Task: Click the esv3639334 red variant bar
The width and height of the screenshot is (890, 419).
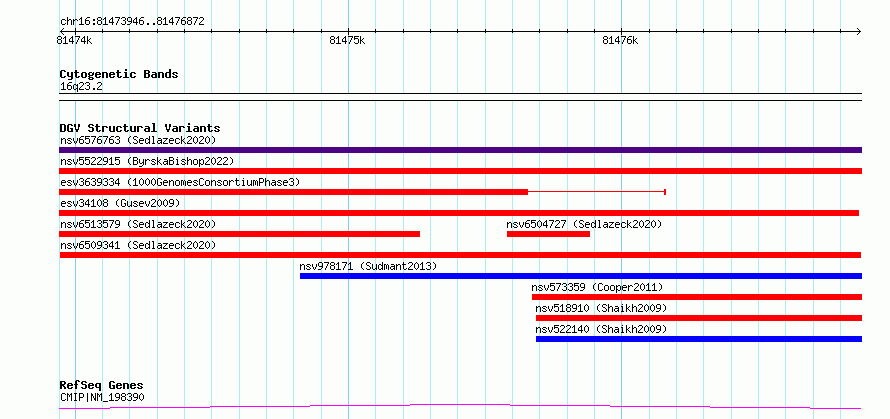Action: coord(293,192)
